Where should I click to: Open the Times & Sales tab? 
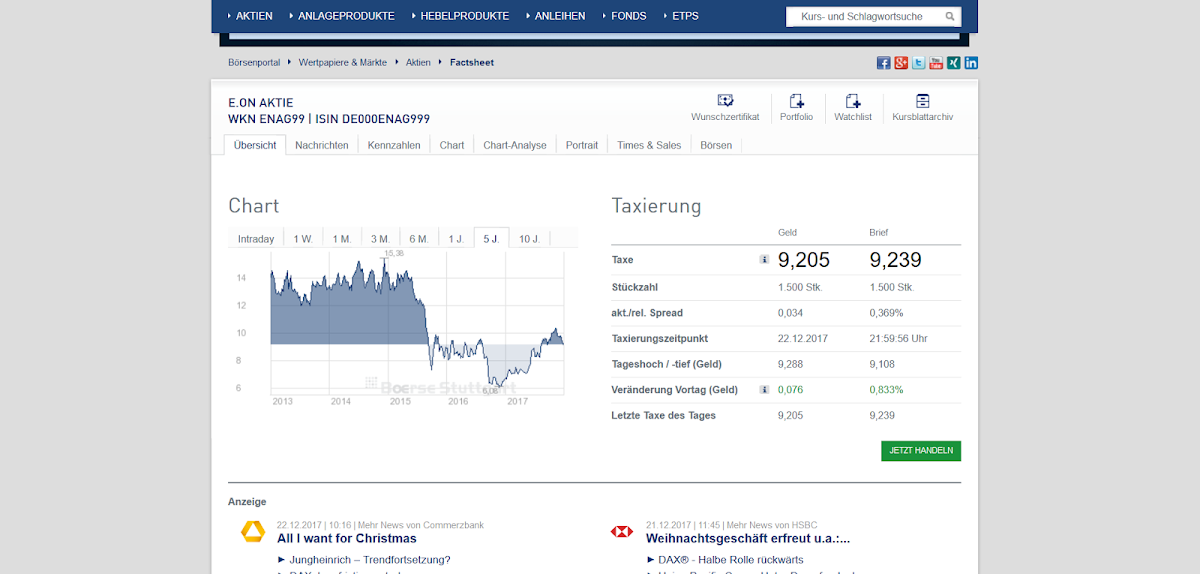pos(649,145)
